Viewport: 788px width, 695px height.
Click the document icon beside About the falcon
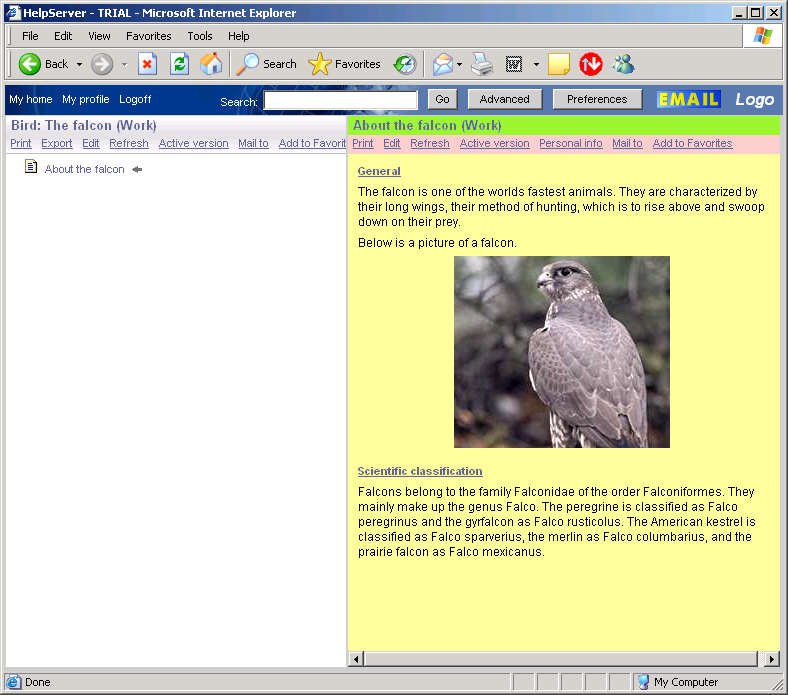pos(31,166)
